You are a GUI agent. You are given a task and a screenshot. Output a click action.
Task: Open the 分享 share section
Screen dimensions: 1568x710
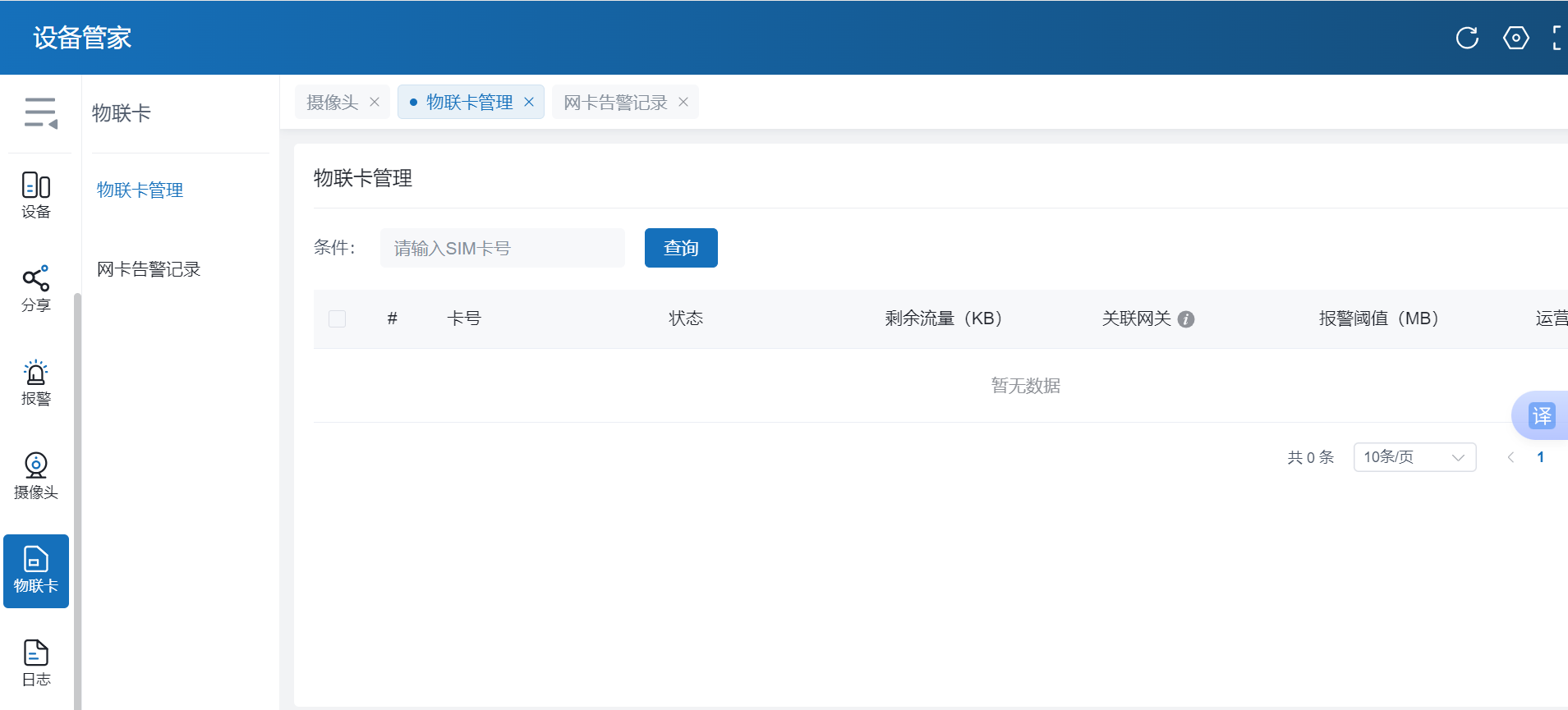point(36,289)
